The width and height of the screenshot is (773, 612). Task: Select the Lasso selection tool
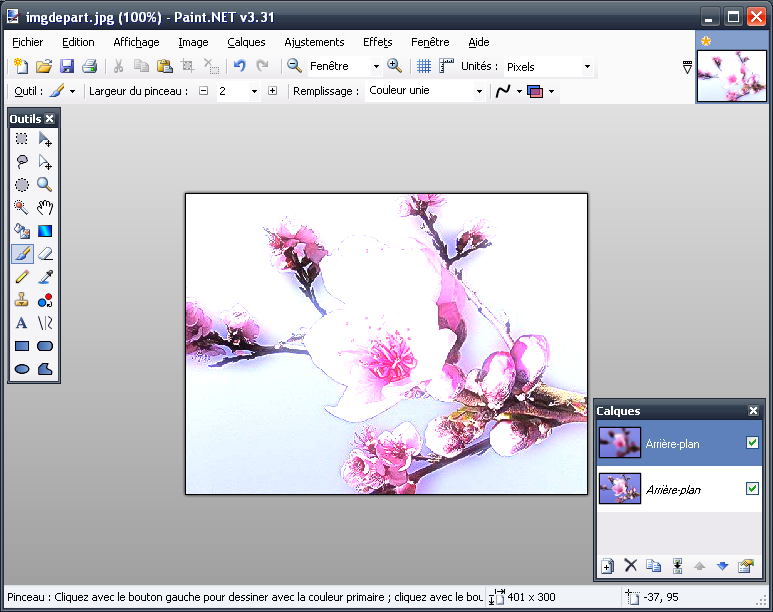tap(21, 162)
